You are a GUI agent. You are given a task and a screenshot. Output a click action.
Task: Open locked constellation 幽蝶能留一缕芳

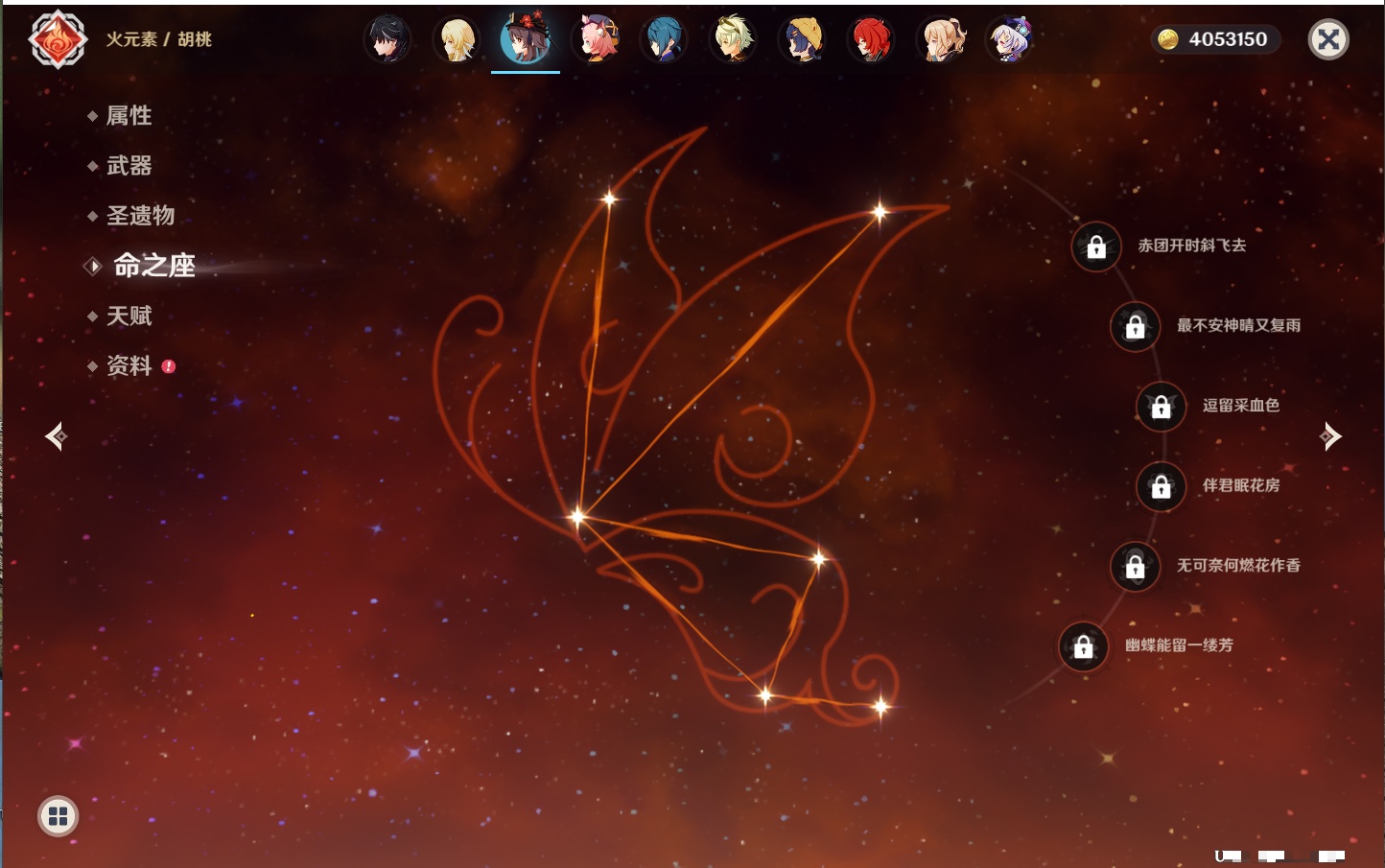tap(1083, 646)
